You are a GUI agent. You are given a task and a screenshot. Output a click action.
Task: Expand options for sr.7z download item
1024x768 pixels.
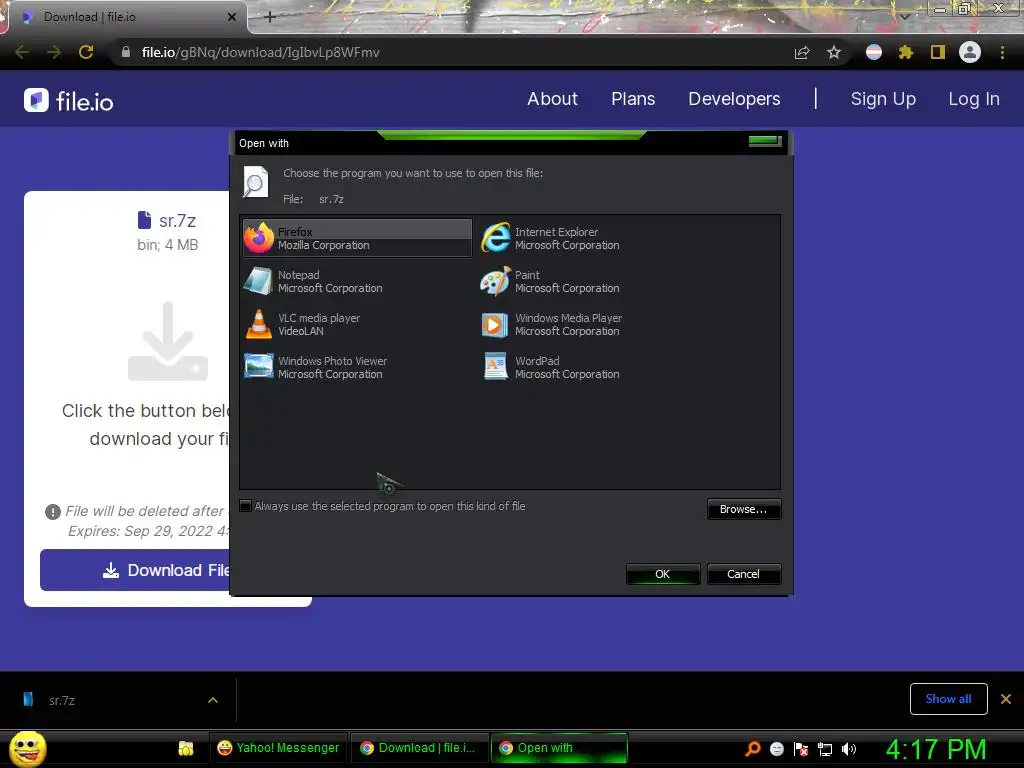(213, 700)
